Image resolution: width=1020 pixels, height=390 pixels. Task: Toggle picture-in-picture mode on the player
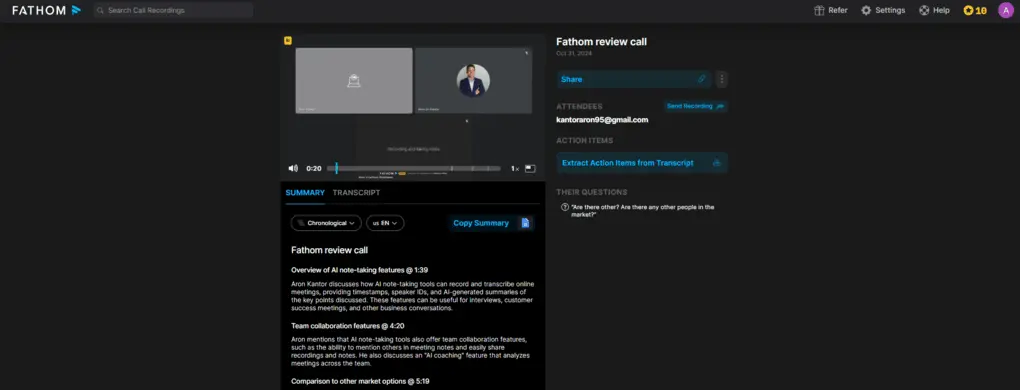coord(530,168)
